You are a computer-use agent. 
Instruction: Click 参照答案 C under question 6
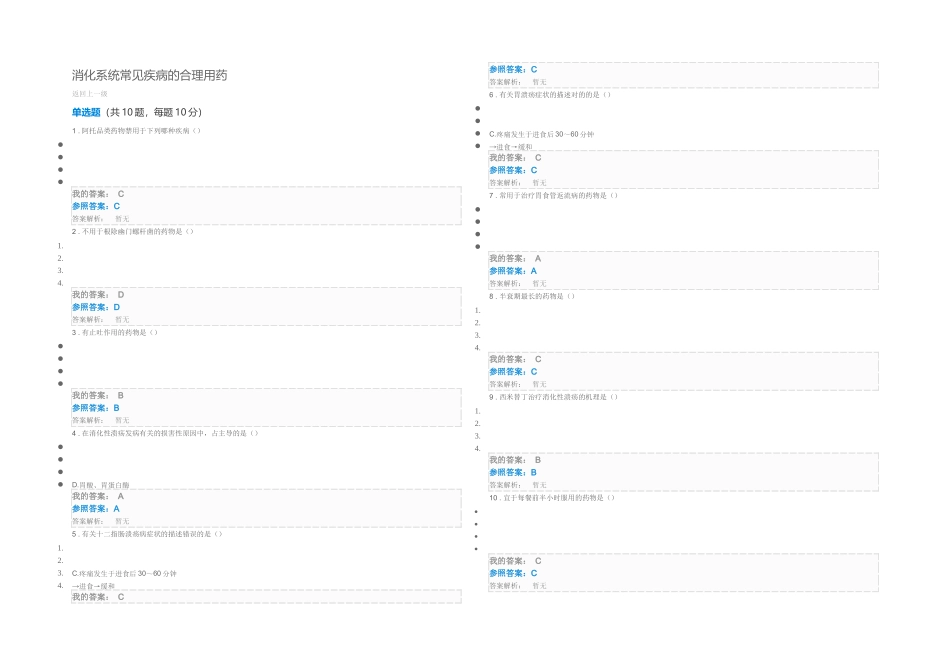click(514, 170)
